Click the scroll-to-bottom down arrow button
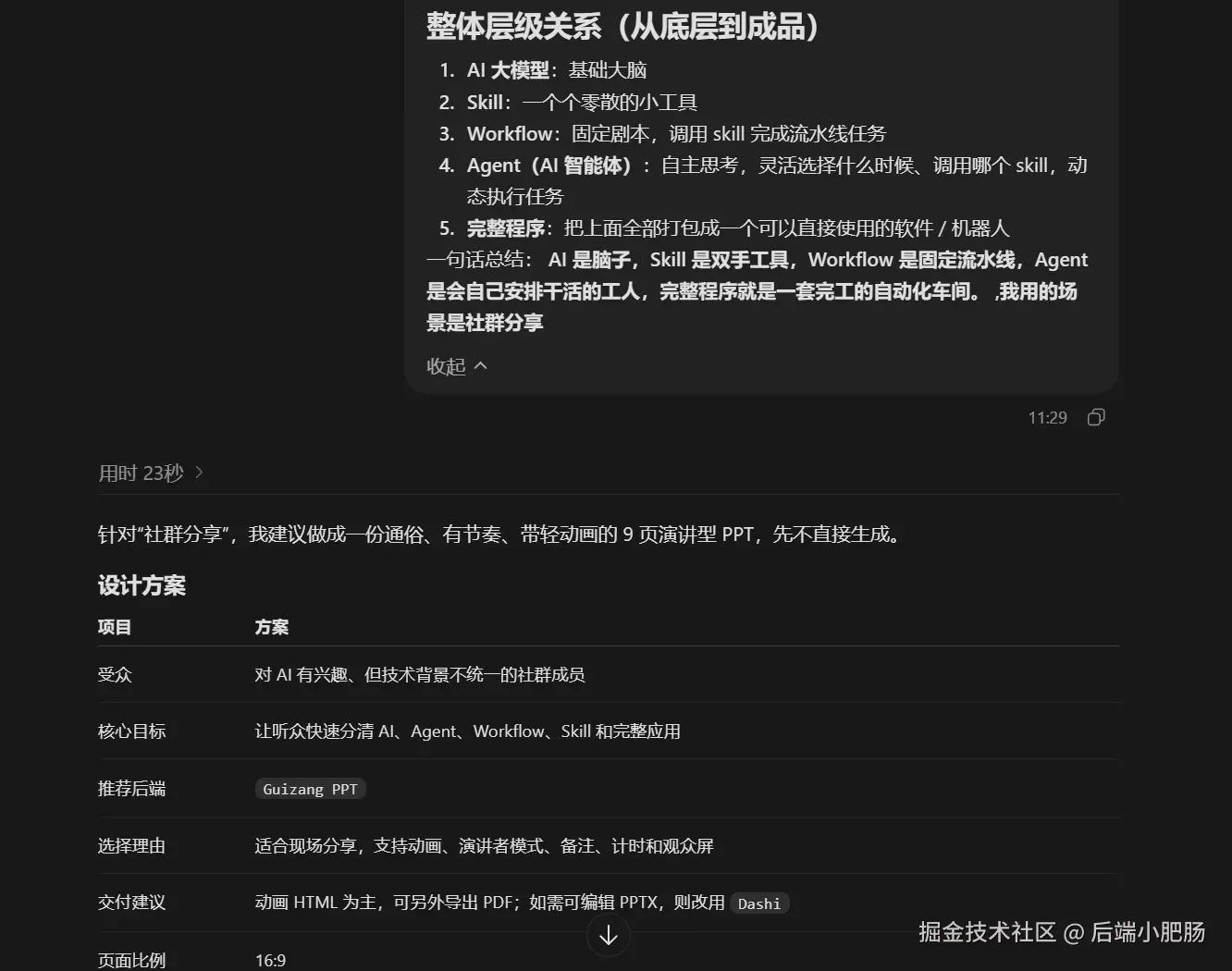The height and width of the screenshot is (971, 1232). coord(609,936)
